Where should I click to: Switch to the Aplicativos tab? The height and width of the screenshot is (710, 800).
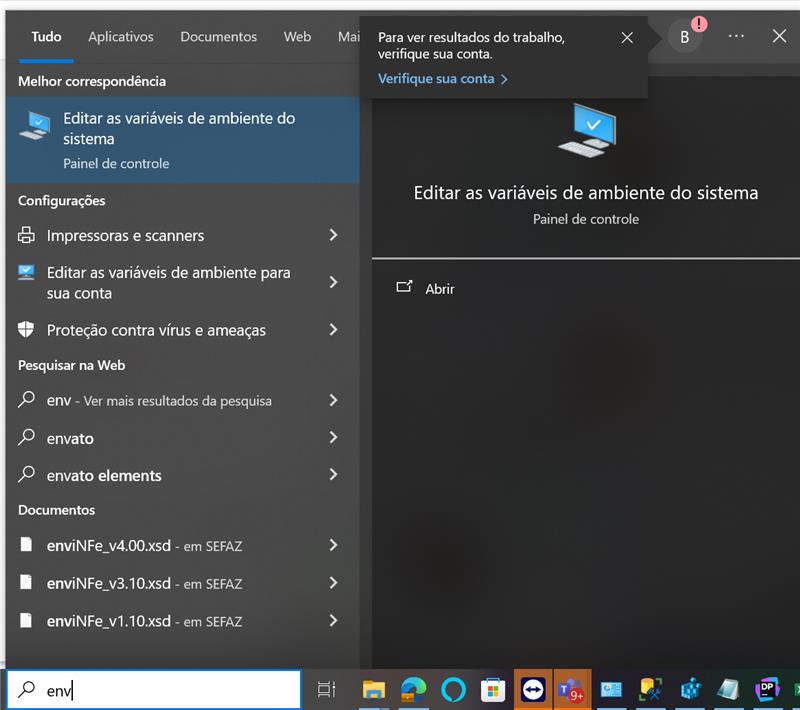coord(120,37)
